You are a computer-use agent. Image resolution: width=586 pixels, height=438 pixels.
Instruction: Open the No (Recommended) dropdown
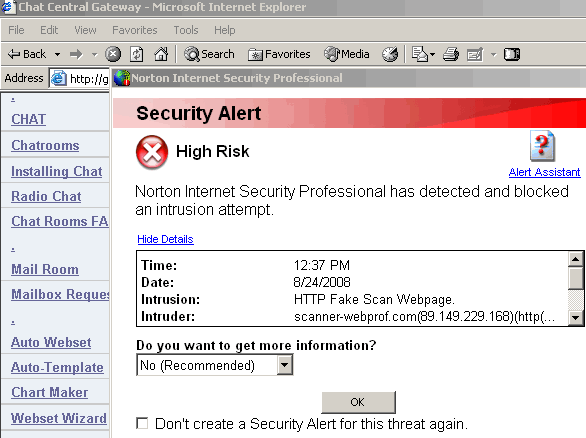[215, 365]
